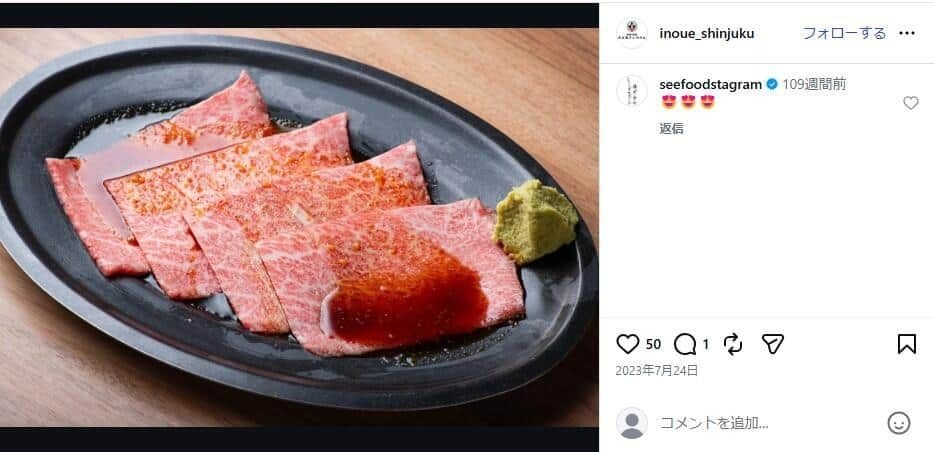Click the repost arrows icon
The width and height of the screenshot is (934, 452).
click(733, 344)
